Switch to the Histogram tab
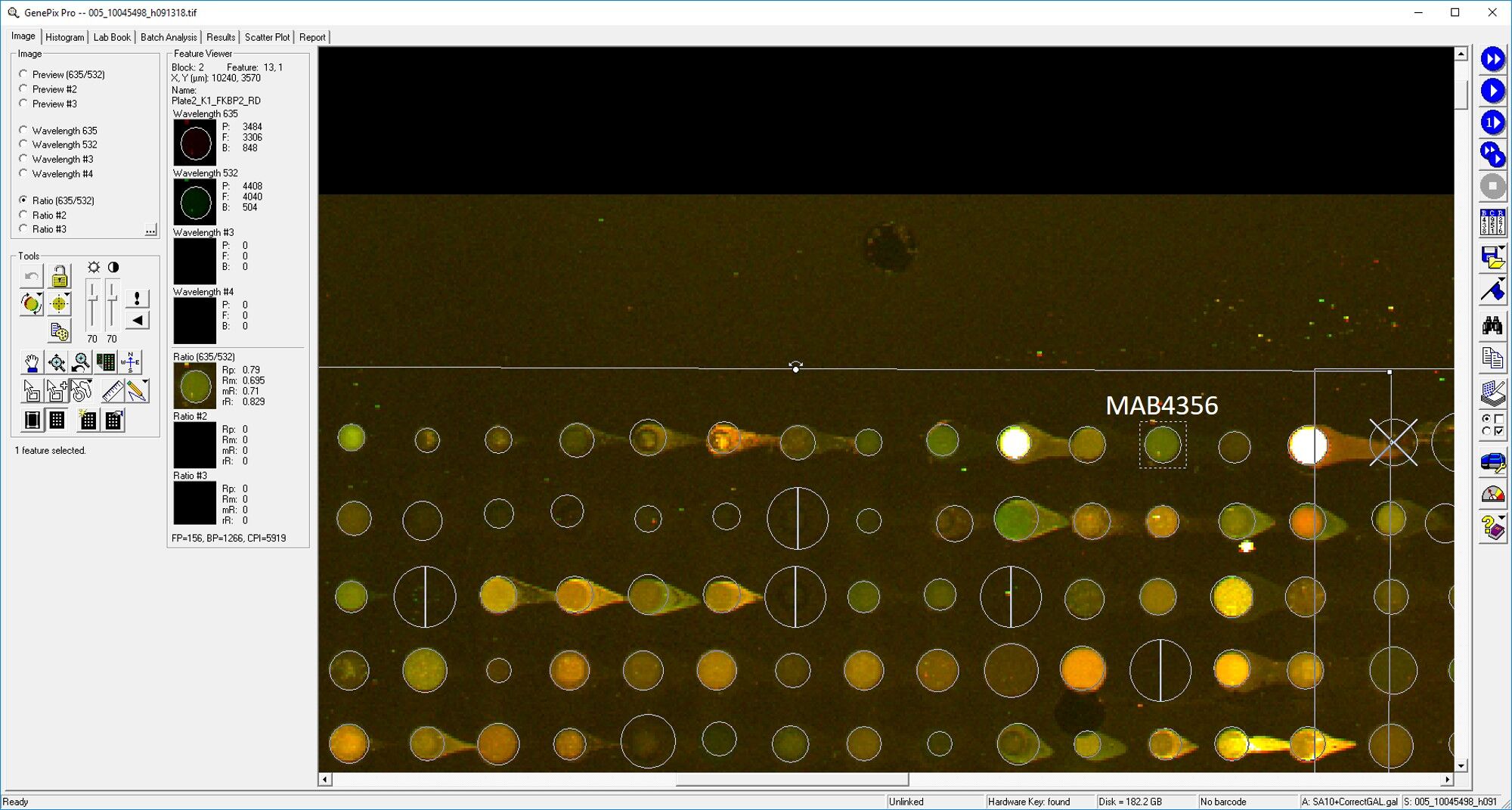The width and height of the screenshot is (1512, 810). click(64, 37)
